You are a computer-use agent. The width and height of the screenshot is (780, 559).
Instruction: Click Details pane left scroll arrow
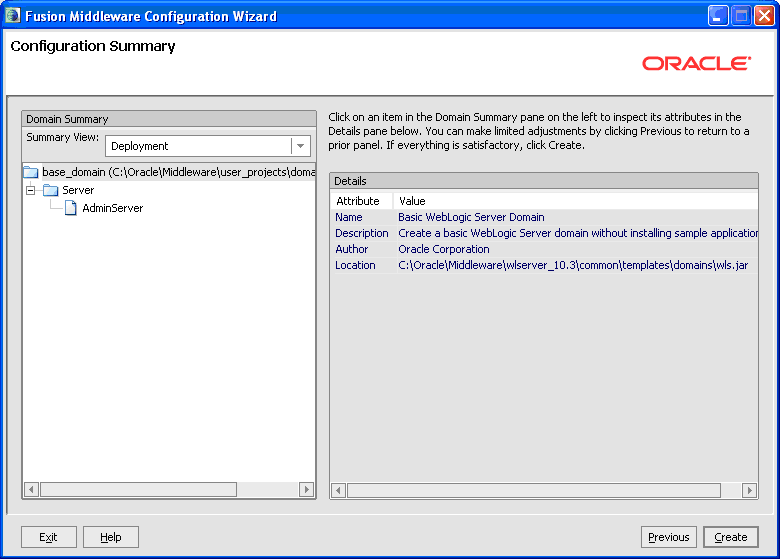point(338,491)
